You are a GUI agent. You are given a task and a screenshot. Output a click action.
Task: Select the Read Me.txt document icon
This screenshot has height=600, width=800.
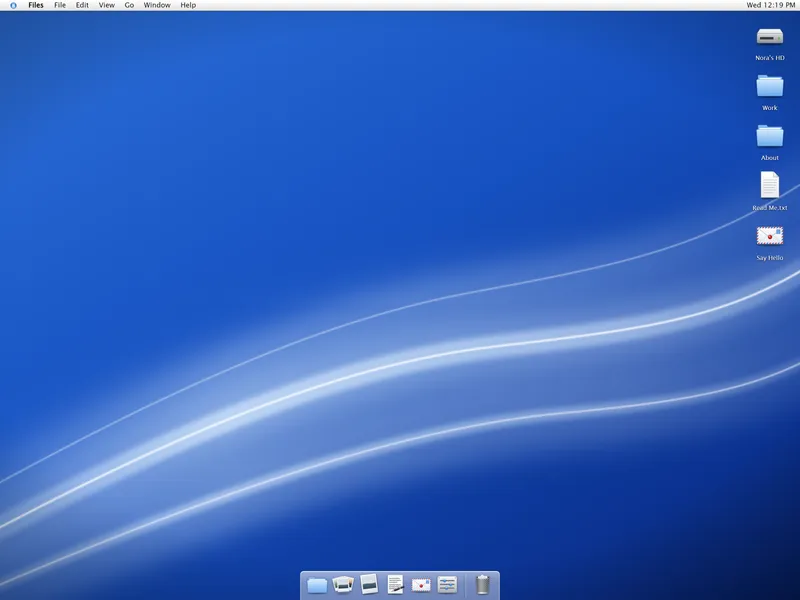[769, 185]
